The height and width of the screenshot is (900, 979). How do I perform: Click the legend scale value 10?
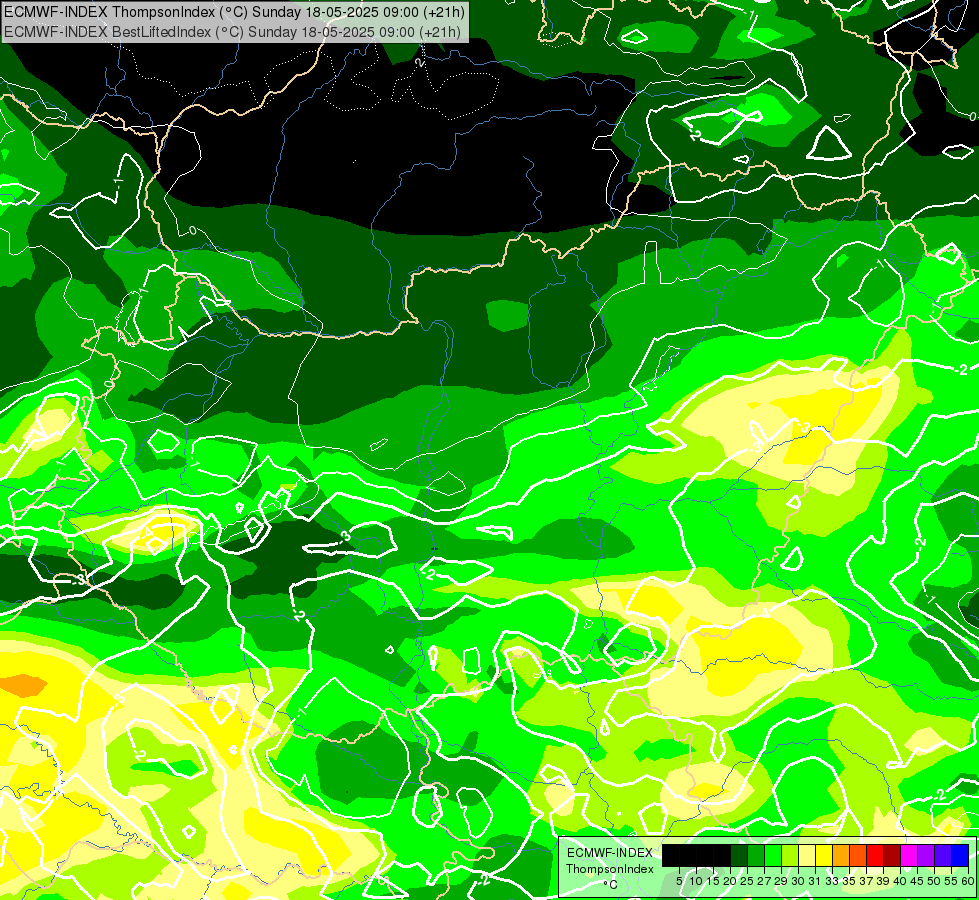[696, 881]
